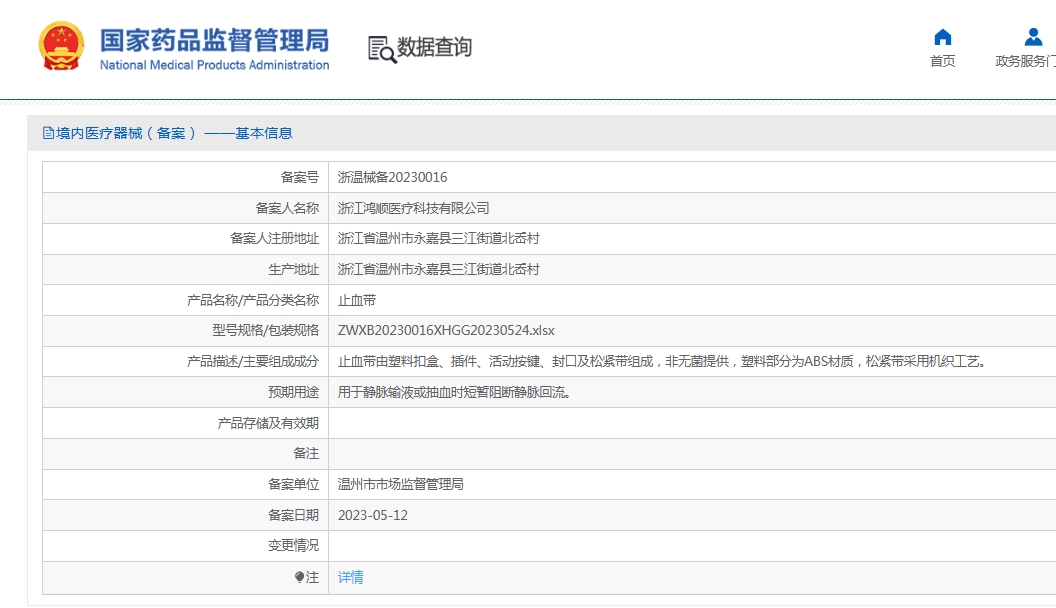Click the 预期用途 label cell
Image resolution: width=1056 pixels, height=608 pixels.
pos(185,393)
